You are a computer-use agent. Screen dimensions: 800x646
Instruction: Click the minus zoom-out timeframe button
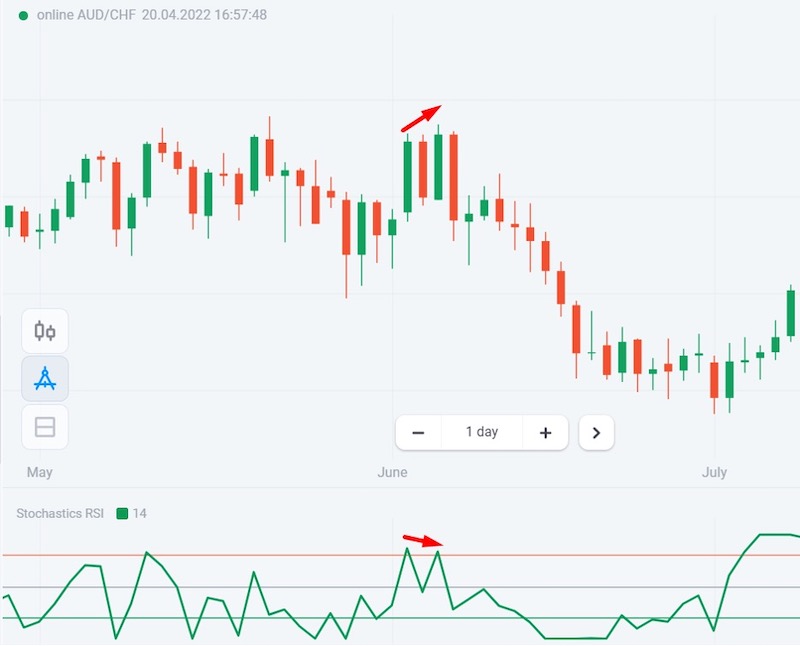click(x=419, y=433)
